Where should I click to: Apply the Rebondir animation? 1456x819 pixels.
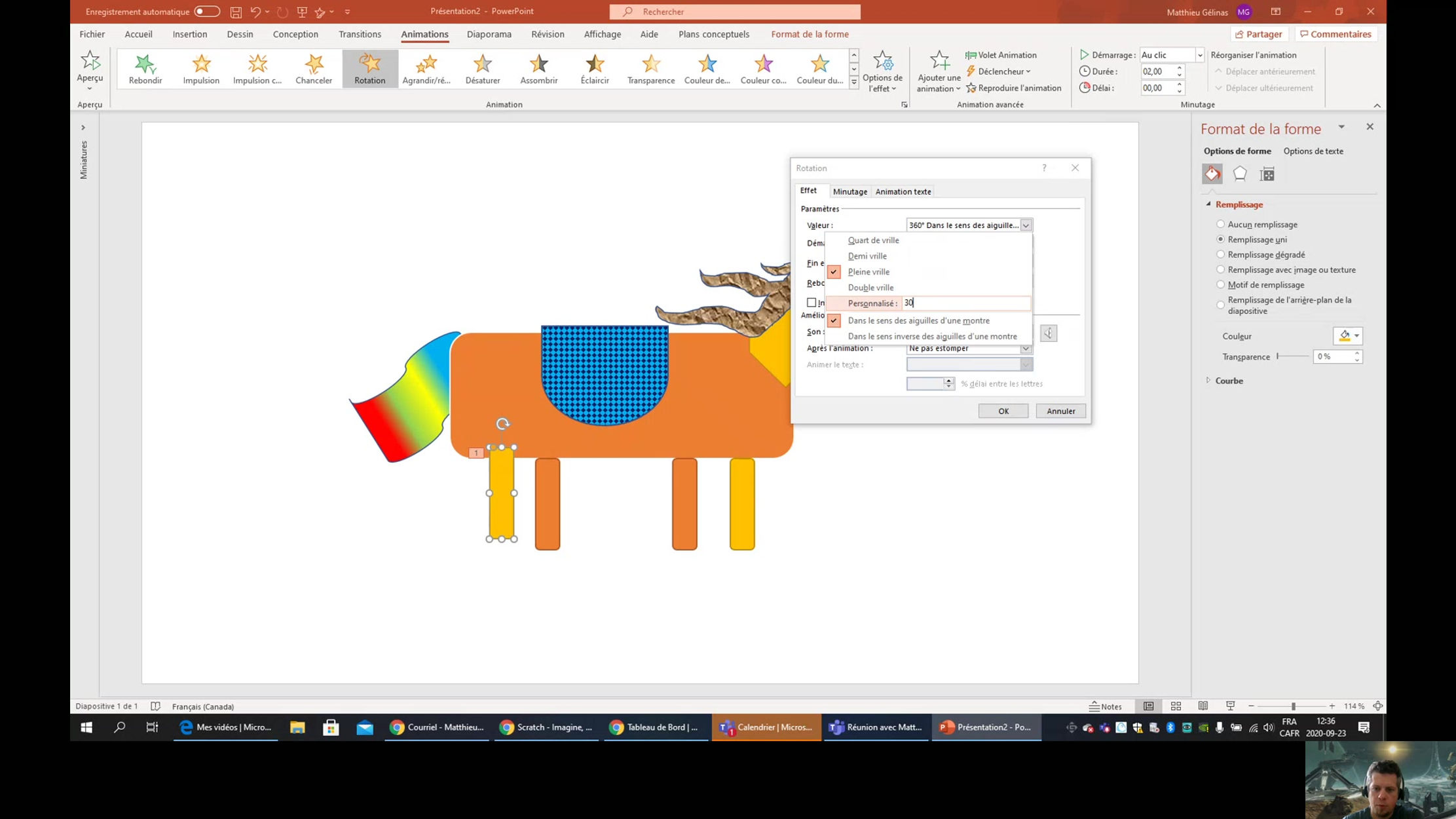coord(143,68)
